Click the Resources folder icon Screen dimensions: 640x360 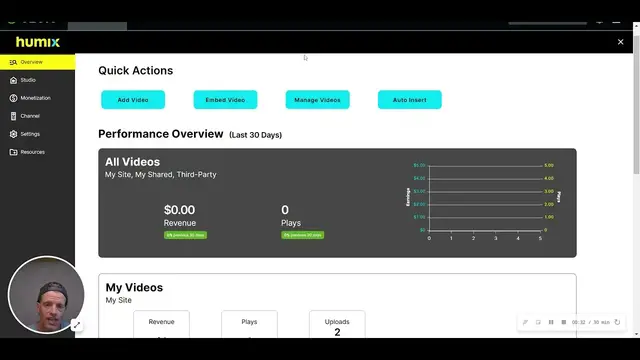13,152
